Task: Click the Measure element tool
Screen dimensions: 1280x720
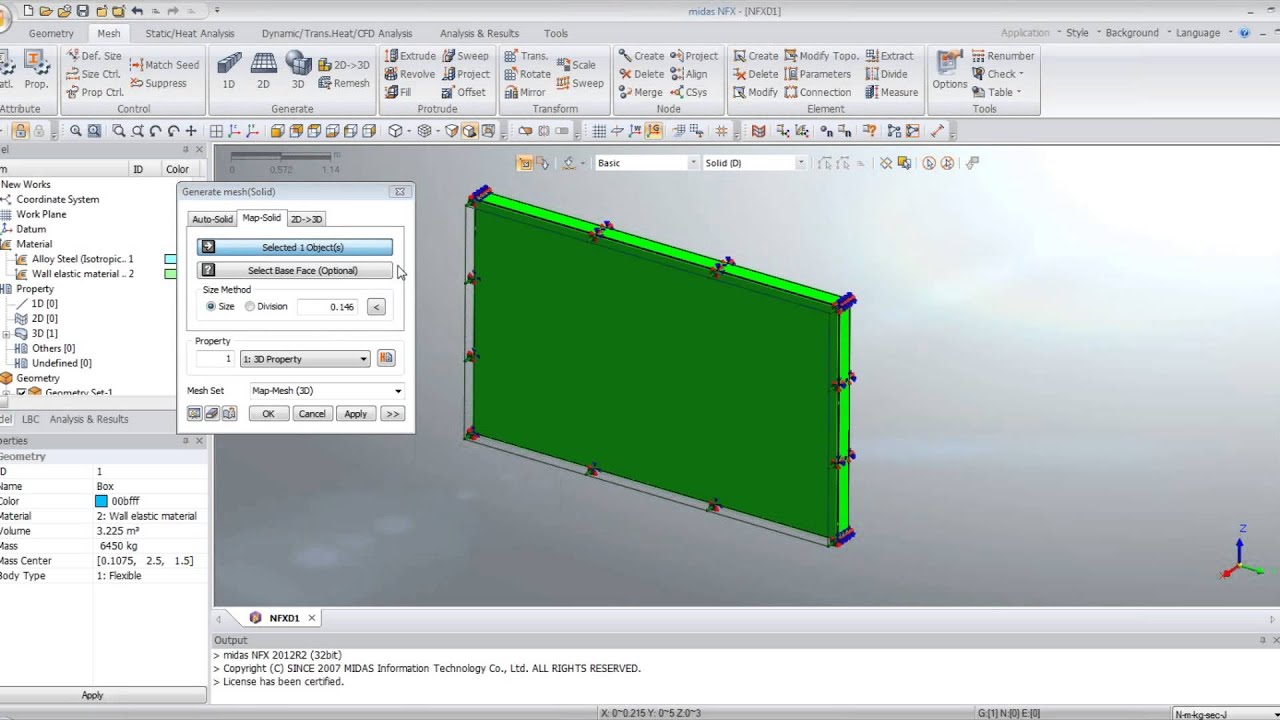Action: 892,92
